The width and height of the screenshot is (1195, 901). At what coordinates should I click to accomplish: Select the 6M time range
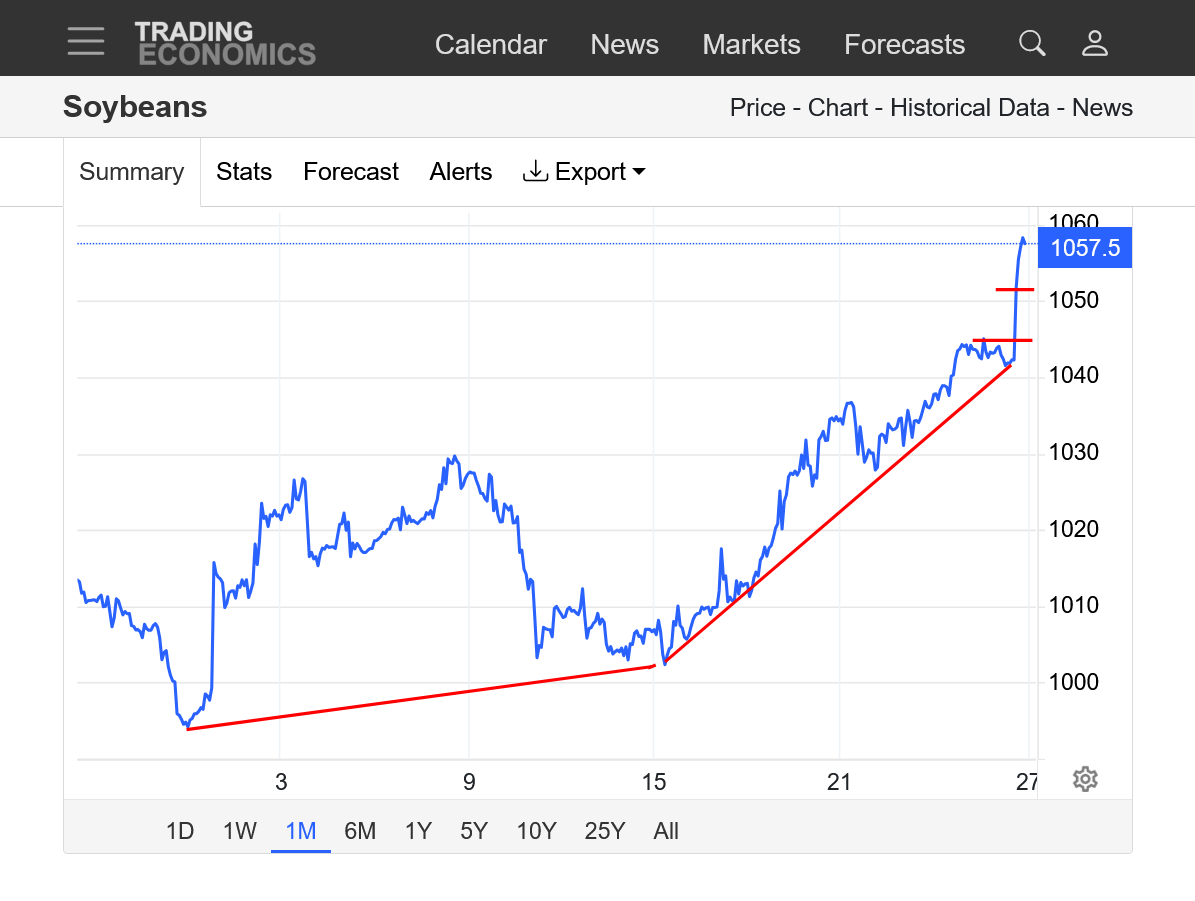tap(360, 831)
